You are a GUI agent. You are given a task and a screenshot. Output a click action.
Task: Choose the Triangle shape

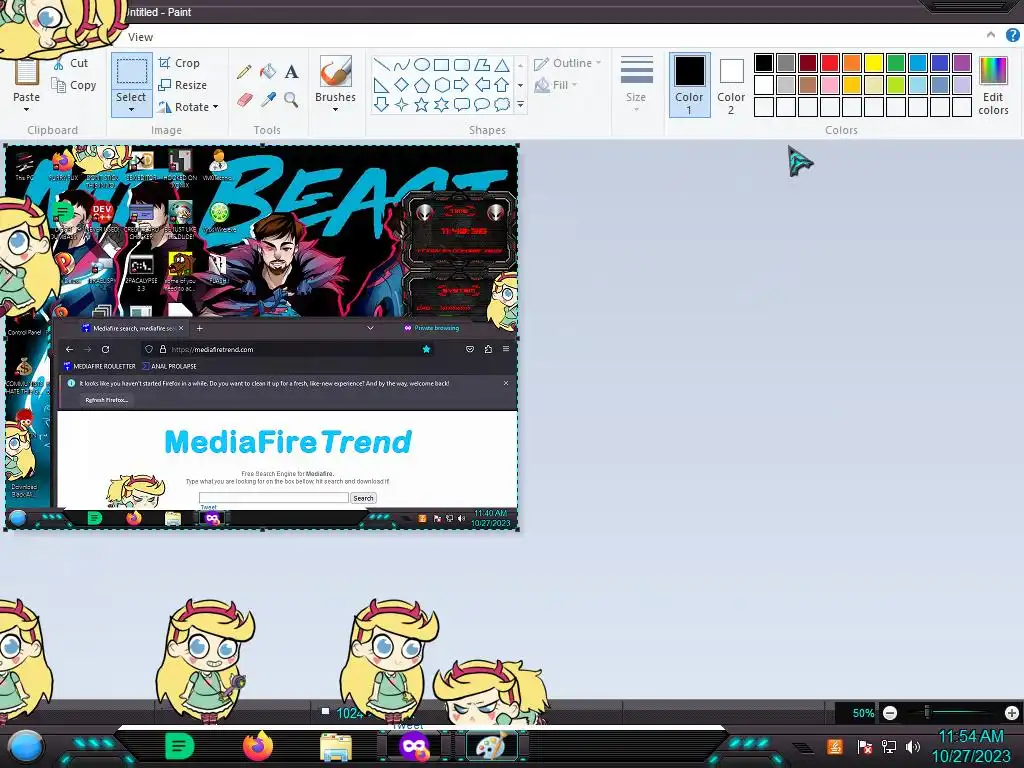(x=502, y=65)
